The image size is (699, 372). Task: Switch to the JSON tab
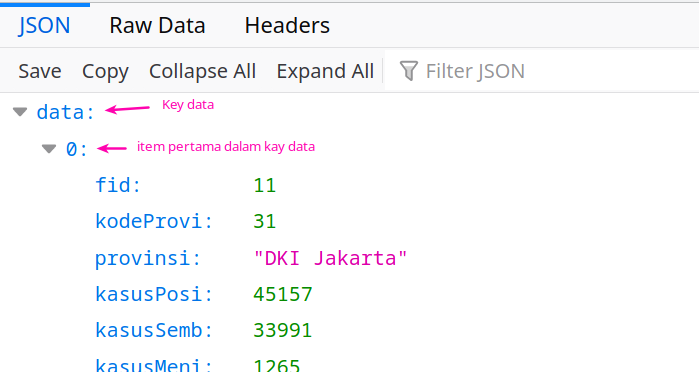[x=45, y=25]
